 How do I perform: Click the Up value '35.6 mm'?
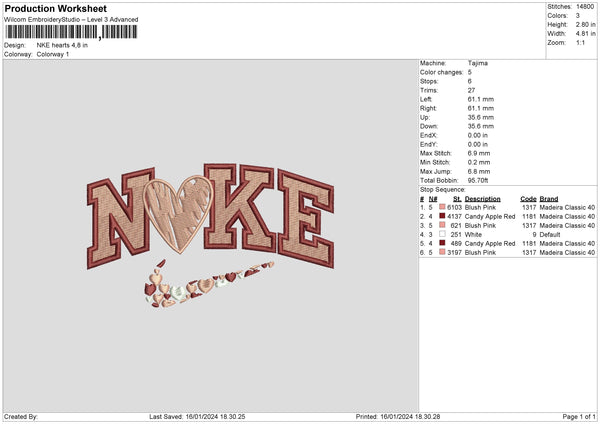pyautogui.click(x=481, y=117)
